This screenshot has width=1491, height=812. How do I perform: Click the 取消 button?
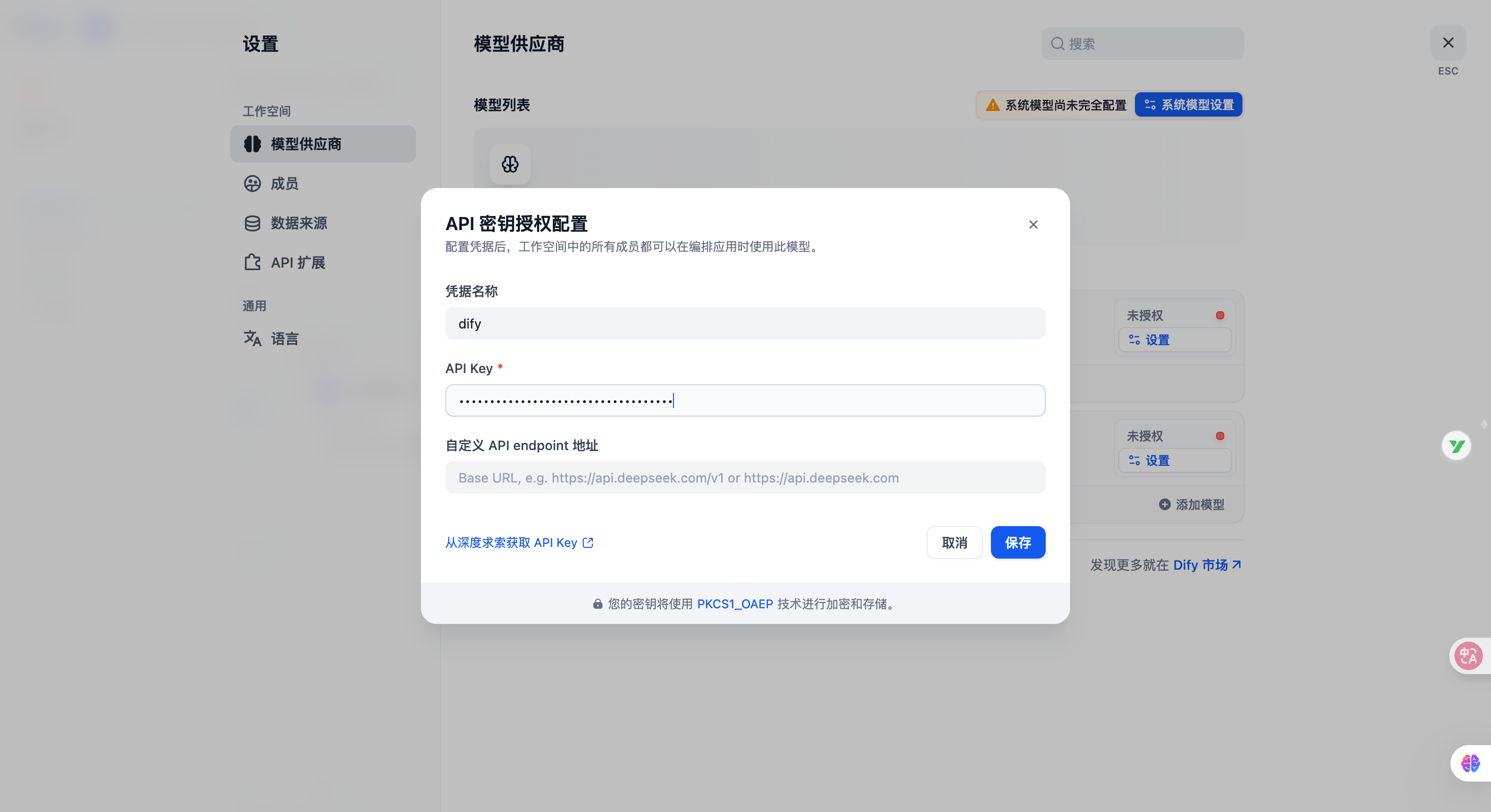[x=954, y=542]
